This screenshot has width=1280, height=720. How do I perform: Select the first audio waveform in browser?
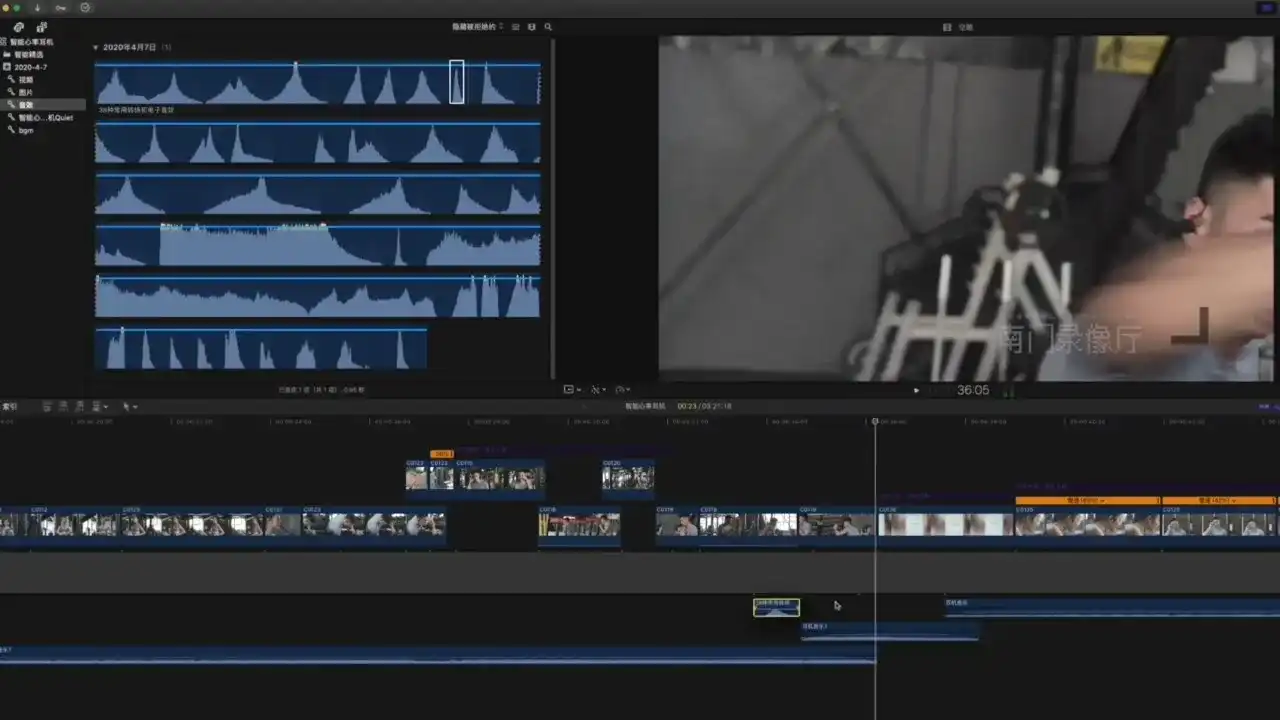pyautogui.click(x=317, y=84)
